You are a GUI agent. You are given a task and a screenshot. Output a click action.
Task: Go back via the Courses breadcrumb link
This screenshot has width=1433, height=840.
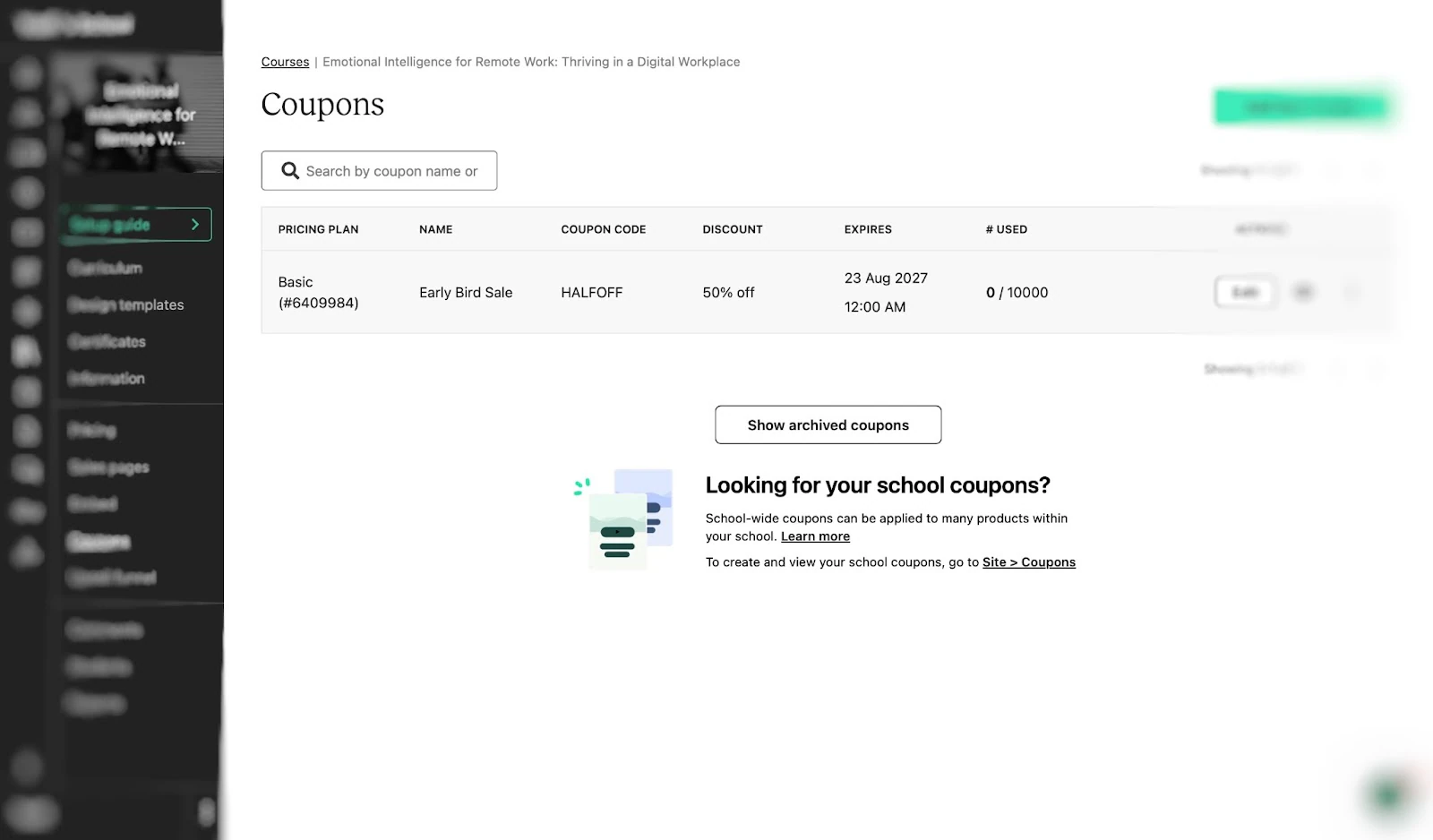click(x=285, y=62)
